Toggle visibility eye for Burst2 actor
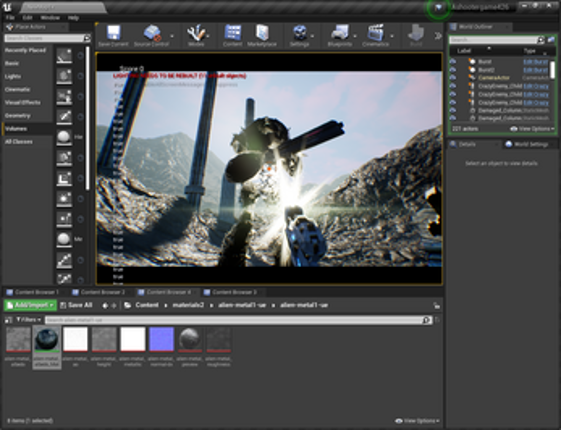This screenshot has height=430, width=561. 453,70
